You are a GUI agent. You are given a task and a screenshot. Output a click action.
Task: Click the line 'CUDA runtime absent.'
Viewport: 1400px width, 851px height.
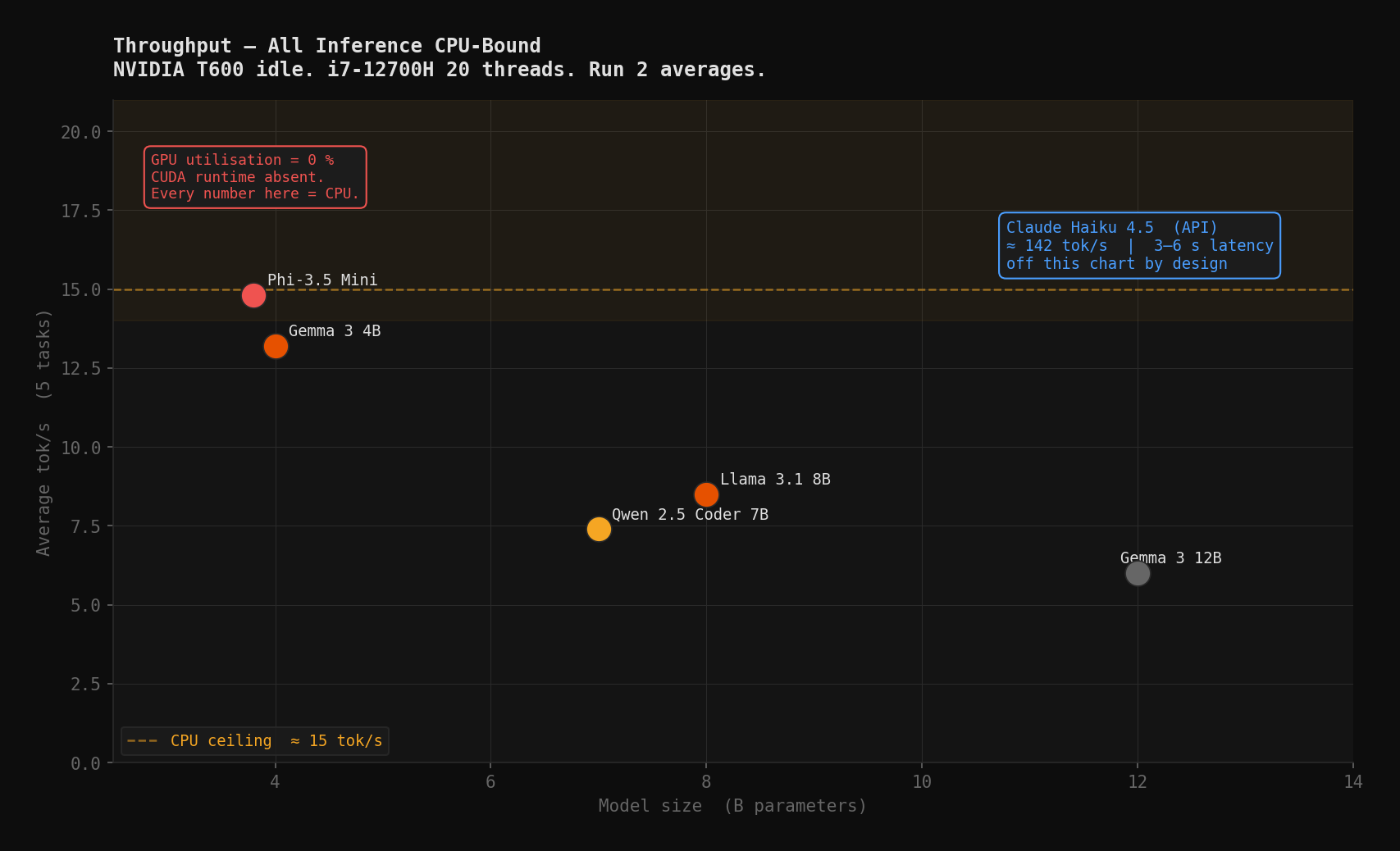238,177
